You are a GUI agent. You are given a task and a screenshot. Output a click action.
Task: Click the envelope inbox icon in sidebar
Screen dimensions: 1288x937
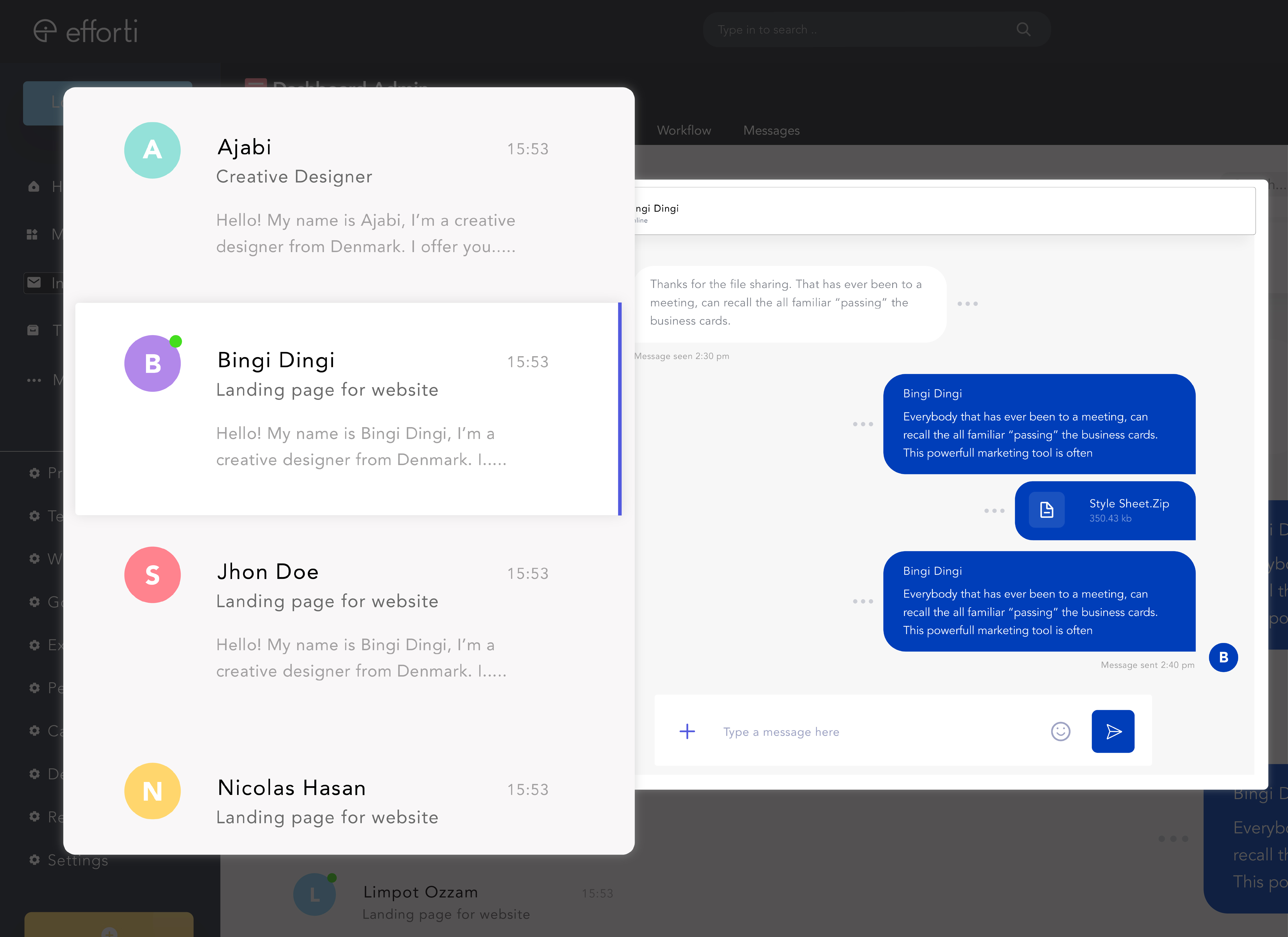click(34, 282)
